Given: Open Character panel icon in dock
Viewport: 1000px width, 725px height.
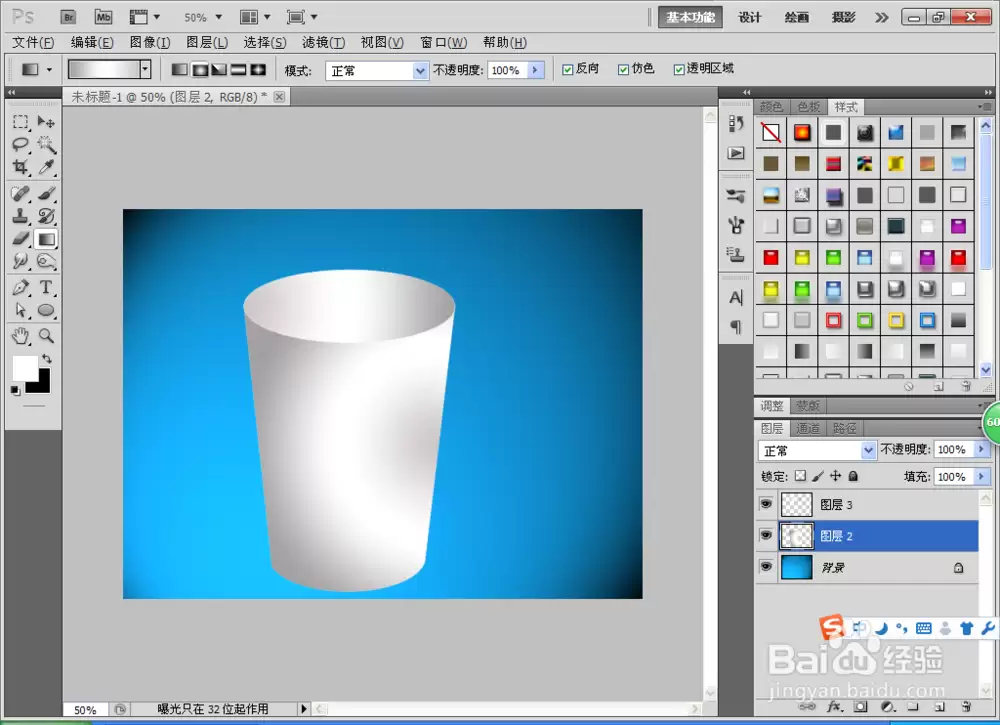Looking at the screenshot, I should 736,298.
